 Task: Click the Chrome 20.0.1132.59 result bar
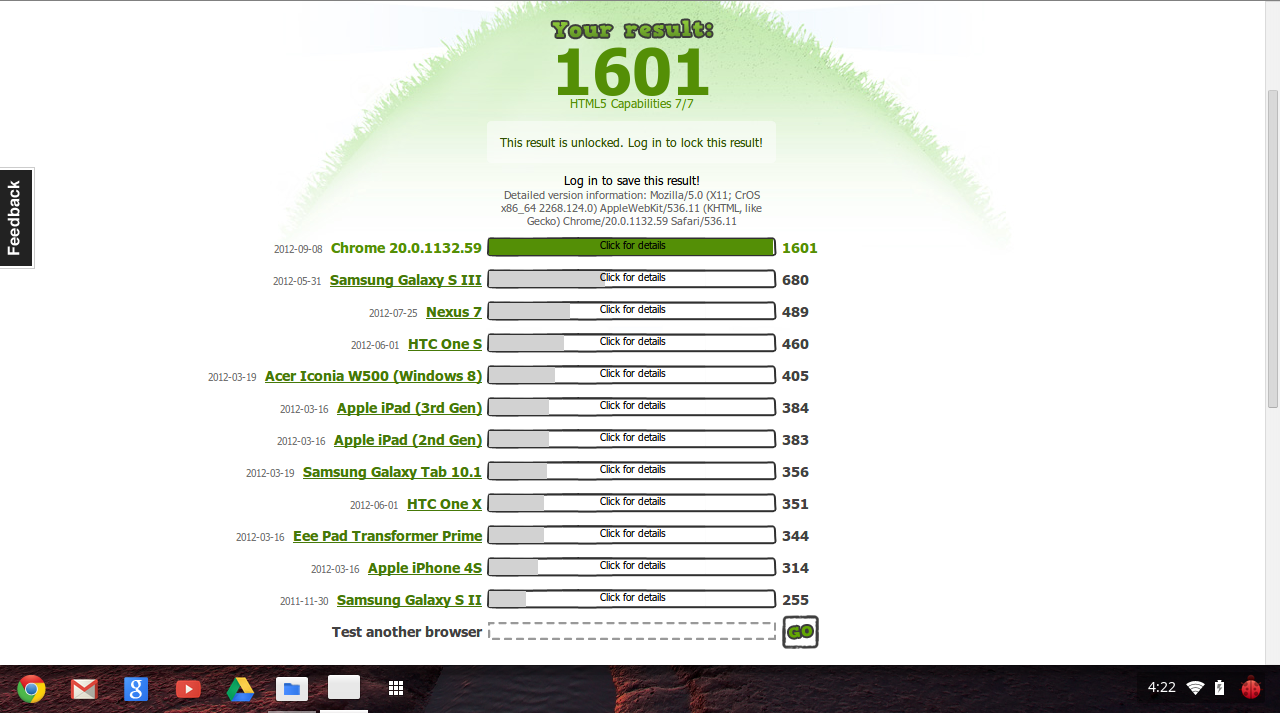coord(631,247)
